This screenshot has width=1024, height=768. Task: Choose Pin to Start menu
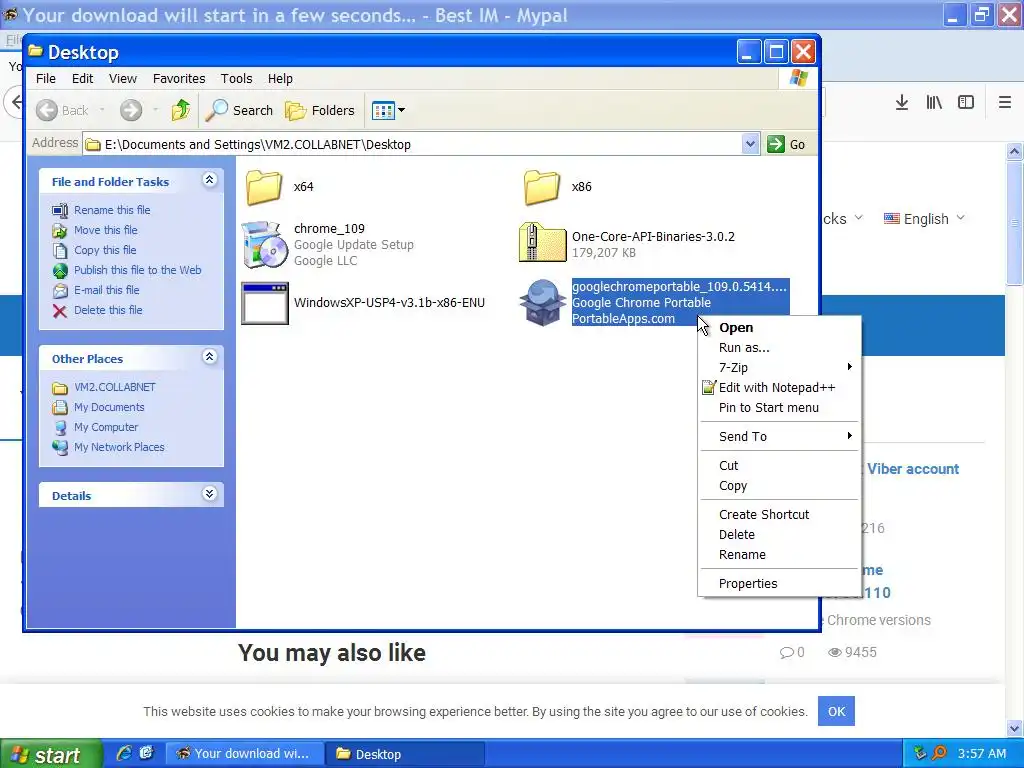click(780, 408)
